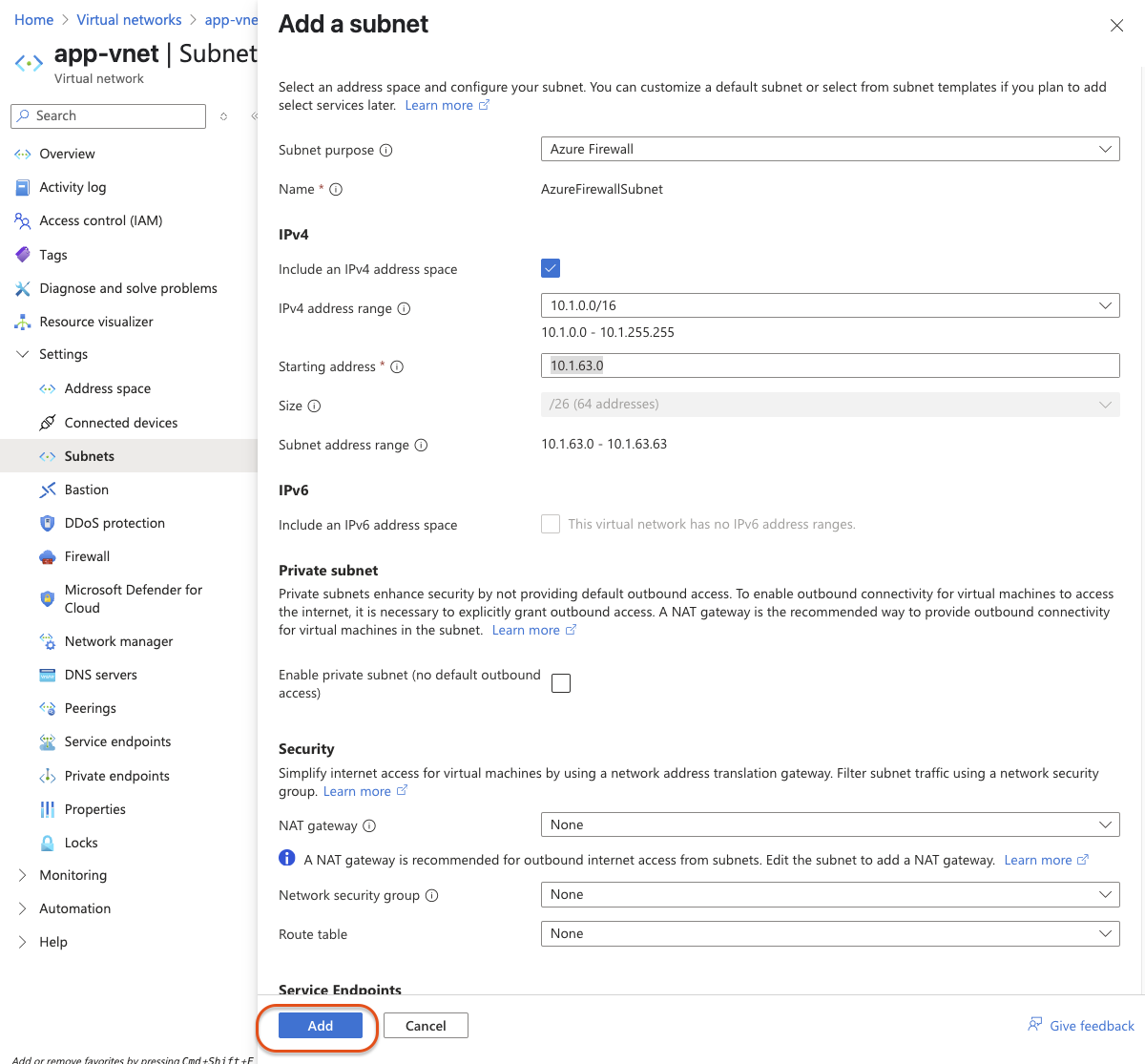This screenshot has height=1064, width=1145.
Task: Click the Bastion icon
Action: point(47,490)
